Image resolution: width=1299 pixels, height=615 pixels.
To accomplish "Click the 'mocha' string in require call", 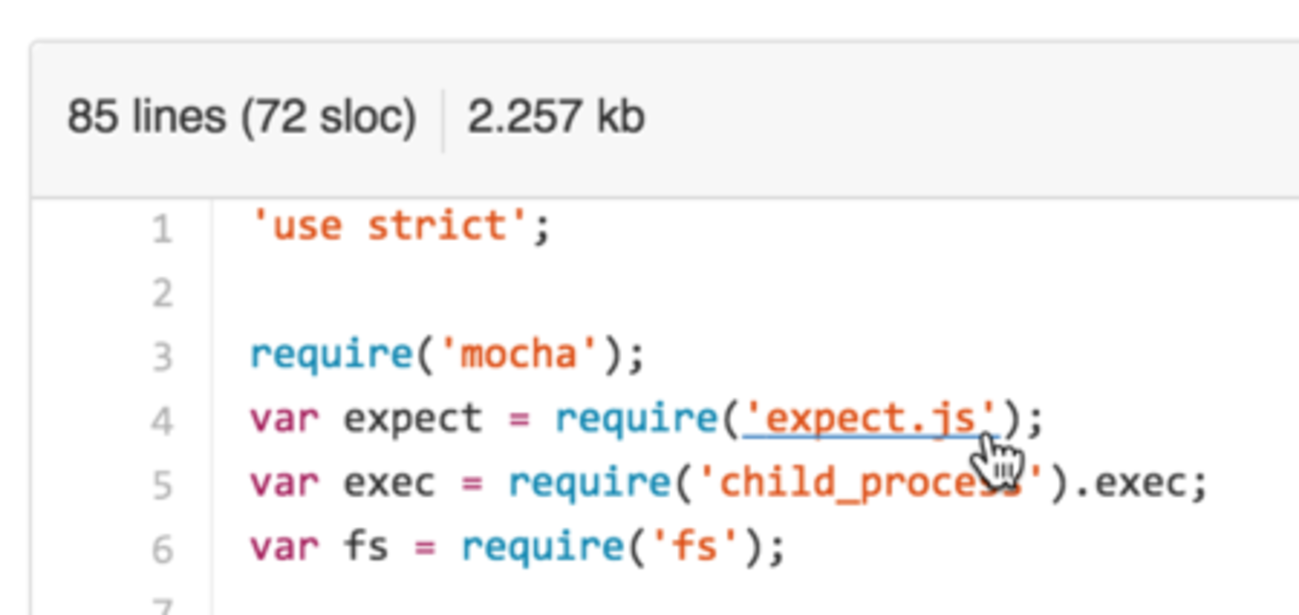I will [x=521, y=355].
